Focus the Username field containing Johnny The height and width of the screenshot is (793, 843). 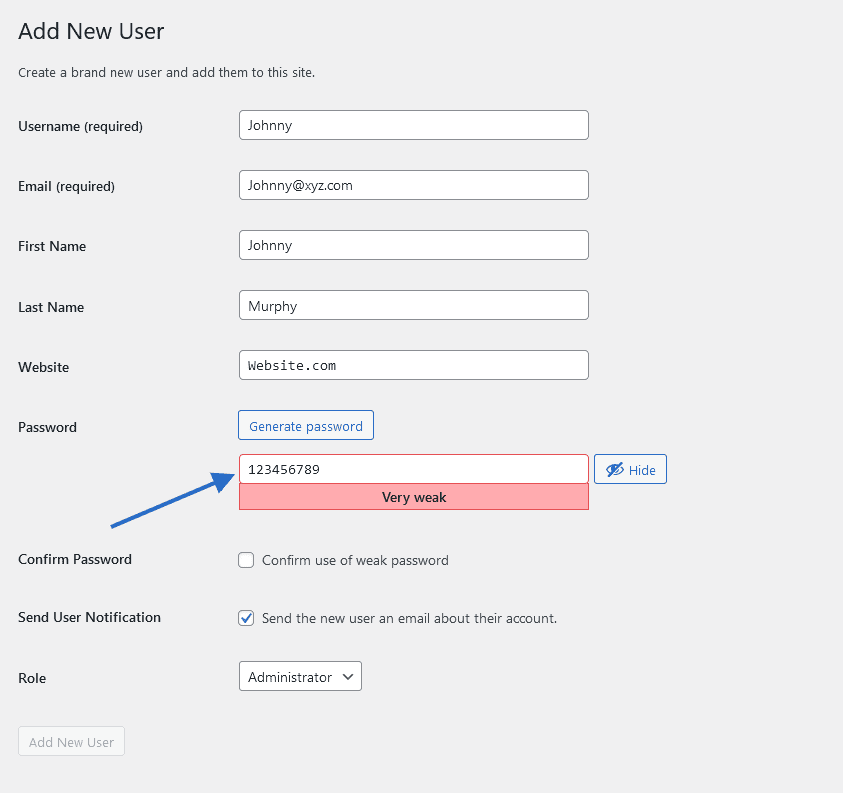[413, 125]
